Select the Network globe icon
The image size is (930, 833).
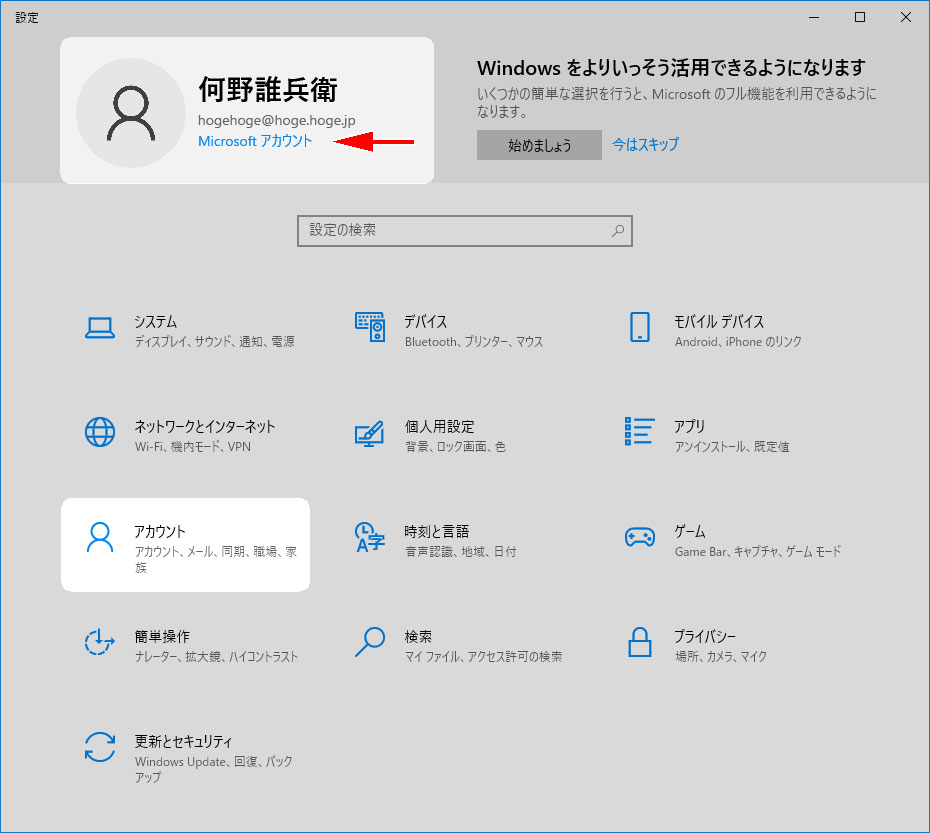point(100,432)
